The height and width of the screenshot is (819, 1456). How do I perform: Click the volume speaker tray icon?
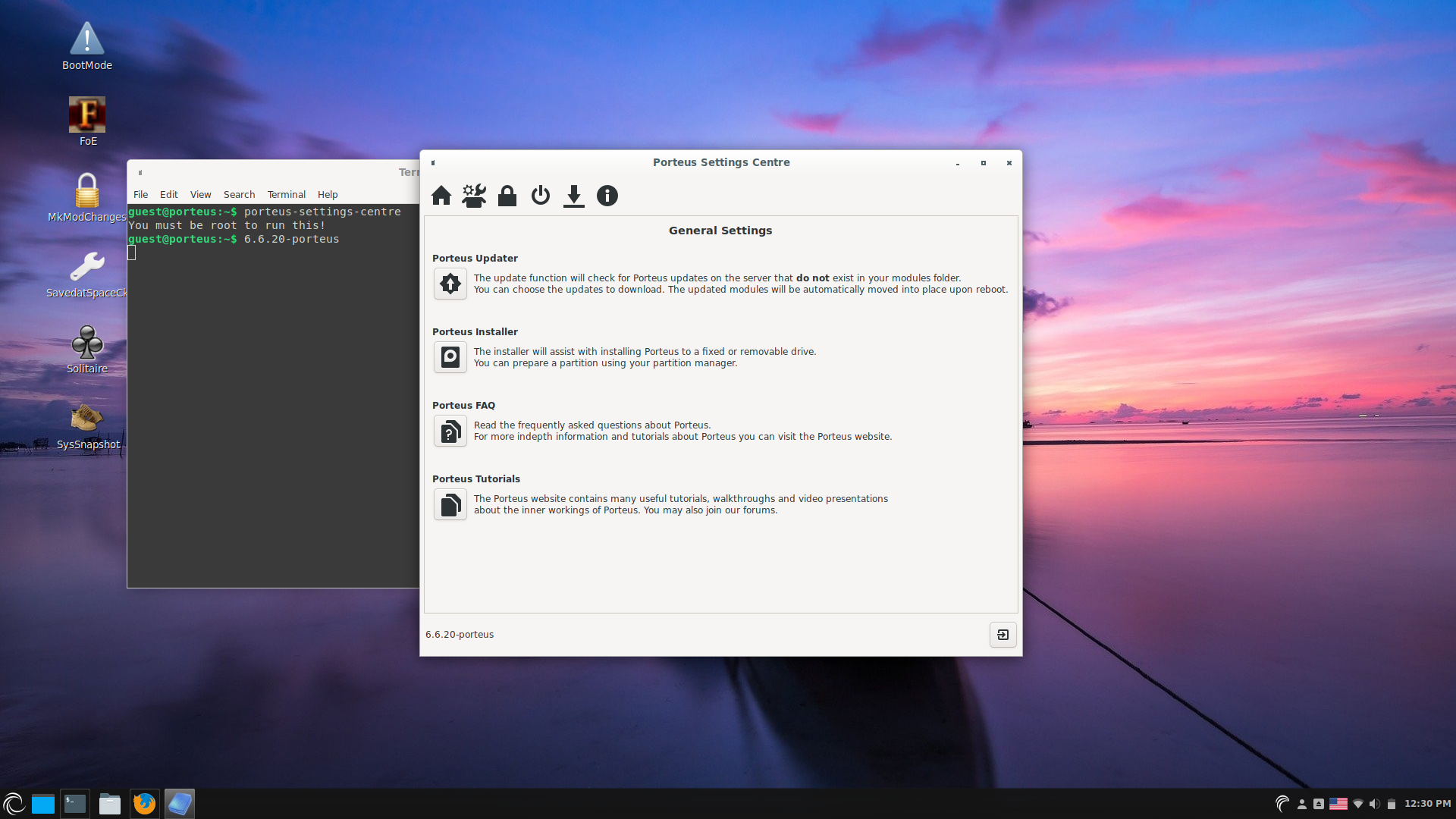[x=1374, y=804]
